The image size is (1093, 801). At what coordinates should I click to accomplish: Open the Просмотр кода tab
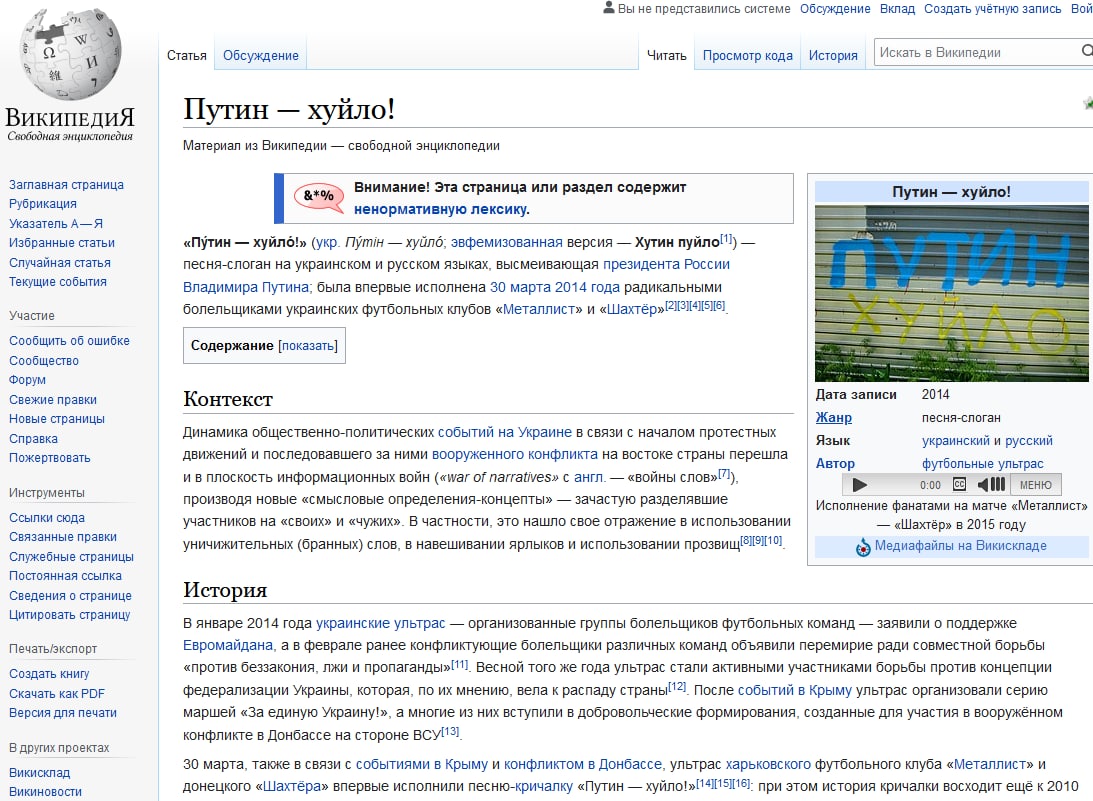coord(747,56)
